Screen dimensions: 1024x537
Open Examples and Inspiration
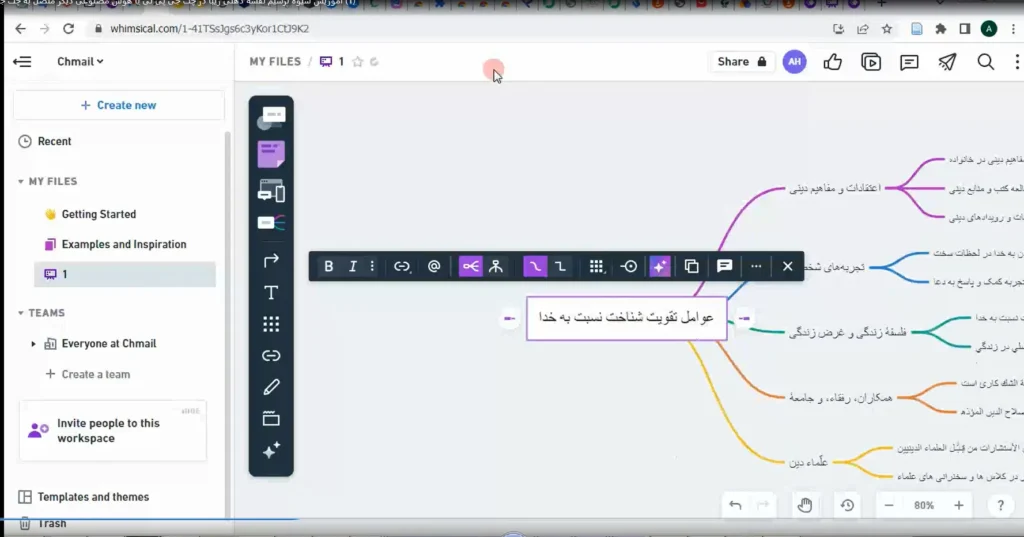pyautogui.click(x=115, y=244)
